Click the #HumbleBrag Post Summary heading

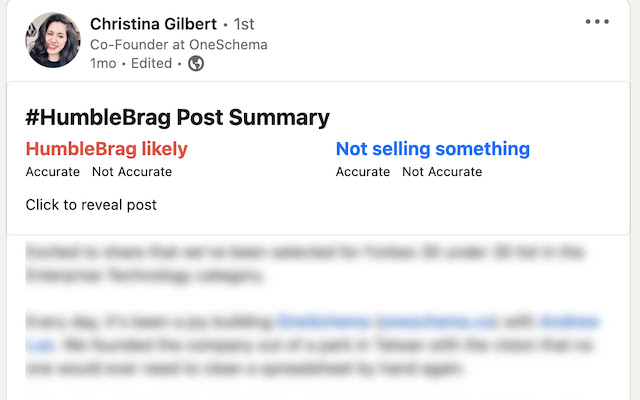(178, 118)
